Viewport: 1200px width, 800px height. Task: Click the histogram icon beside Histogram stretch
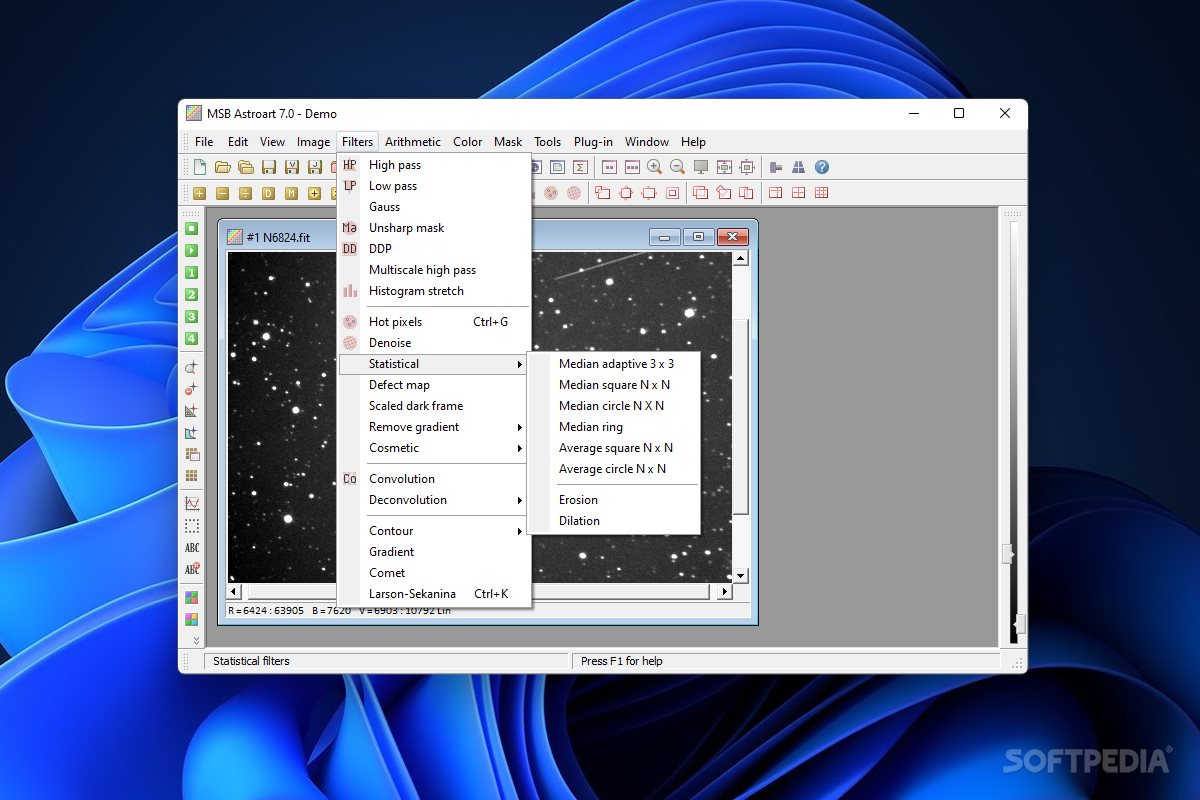tap(350, 291)
